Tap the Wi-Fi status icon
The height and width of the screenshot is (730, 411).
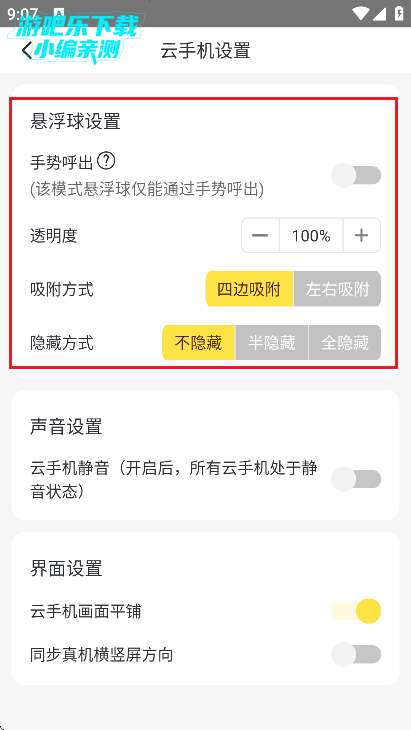point(360,14)
